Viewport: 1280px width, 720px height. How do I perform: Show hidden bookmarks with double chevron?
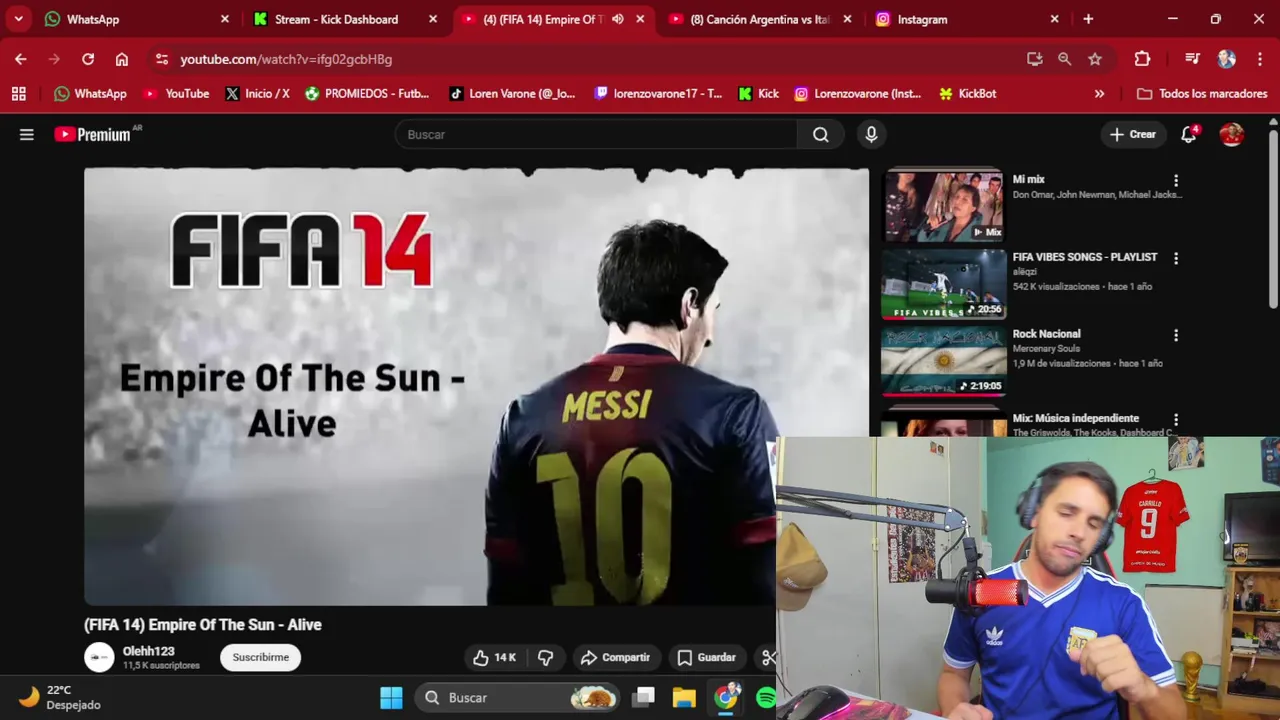click(x=1099, y=93)
